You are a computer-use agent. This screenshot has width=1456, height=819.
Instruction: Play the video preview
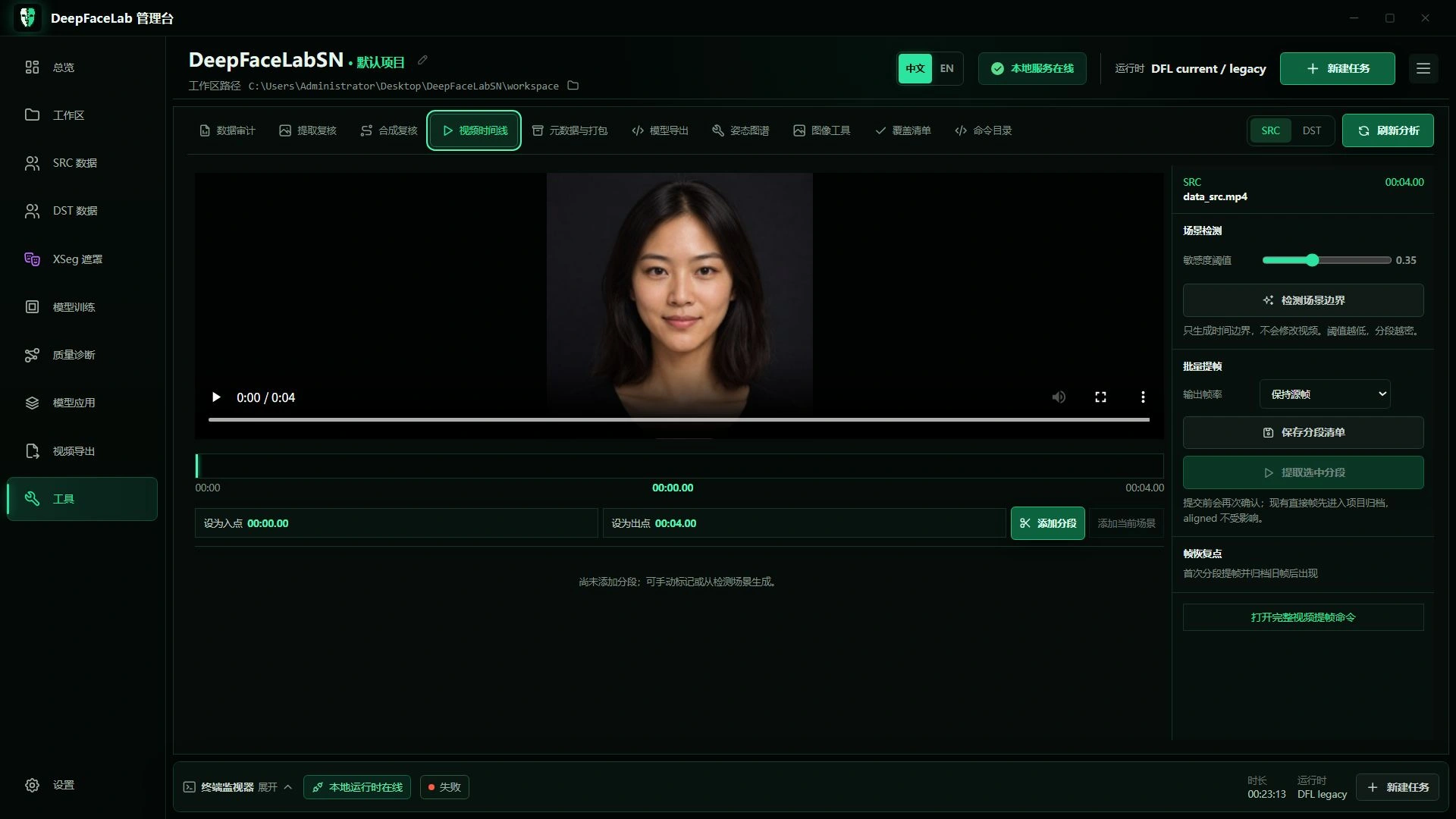pos(216,397)
